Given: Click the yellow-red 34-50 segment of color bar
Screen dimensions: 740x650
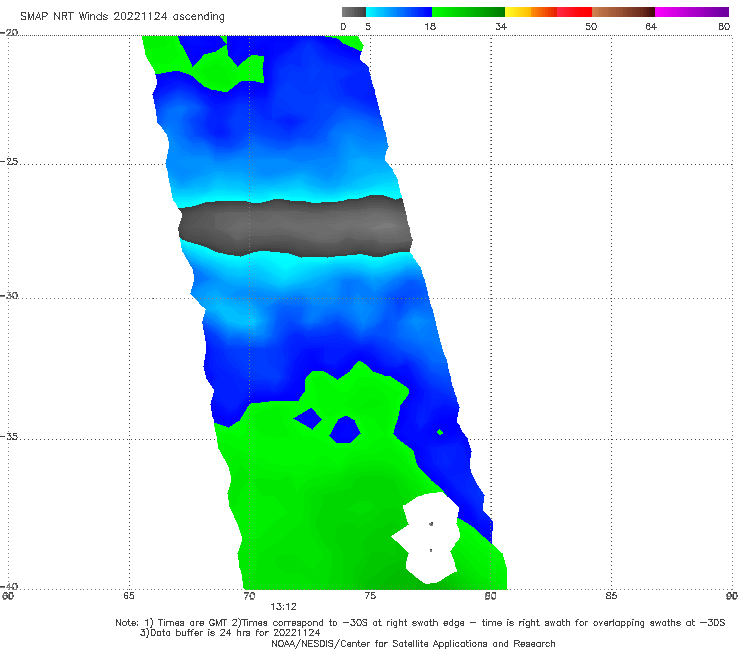Looking at the screenshot, I should coord(548,12).
